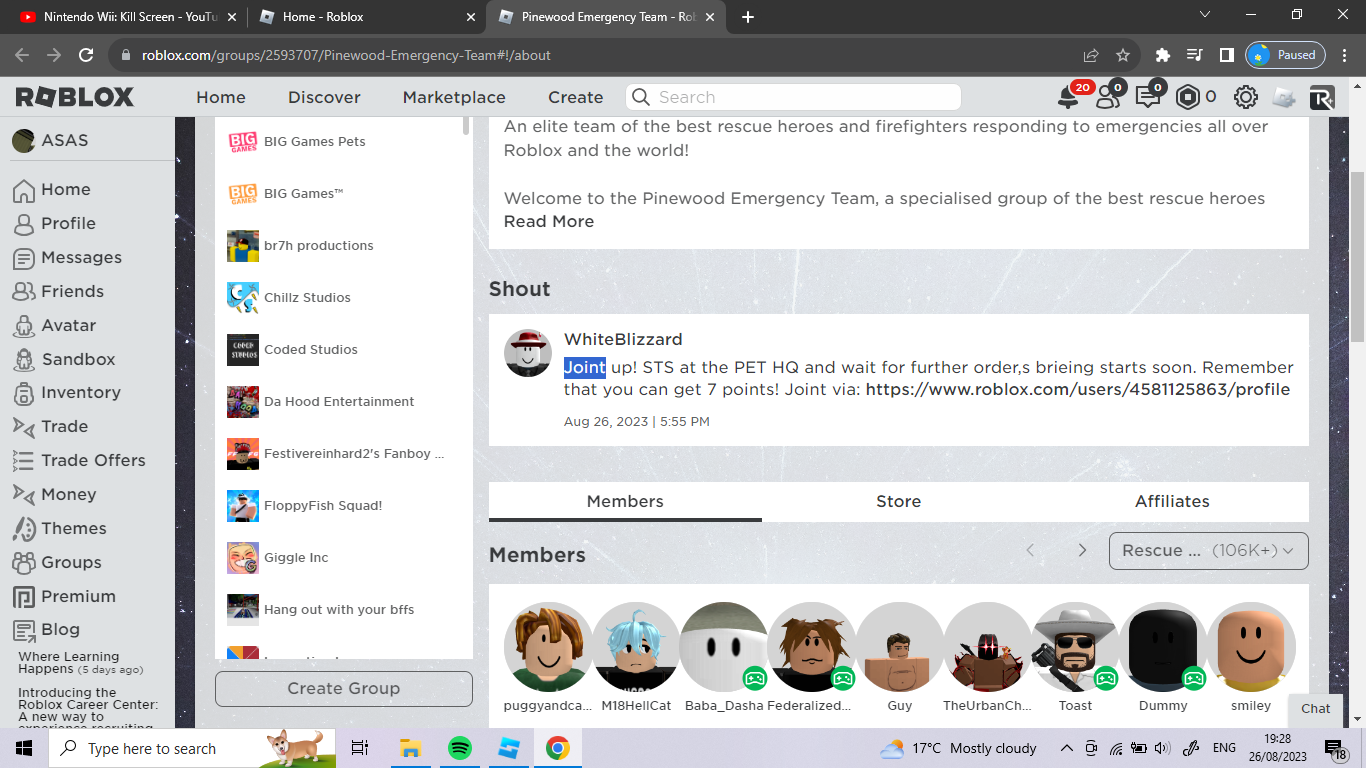1366x768 pixels.
Task: Open Task View on the taskbar
Action: 360,748
